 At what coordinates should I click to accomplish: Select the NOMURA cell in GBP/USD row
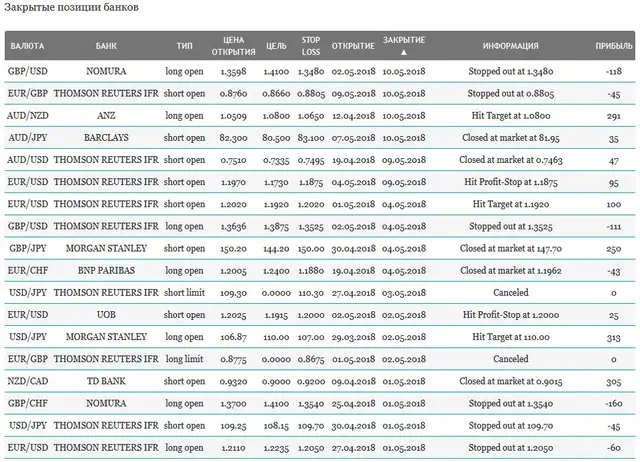point(106,71)
